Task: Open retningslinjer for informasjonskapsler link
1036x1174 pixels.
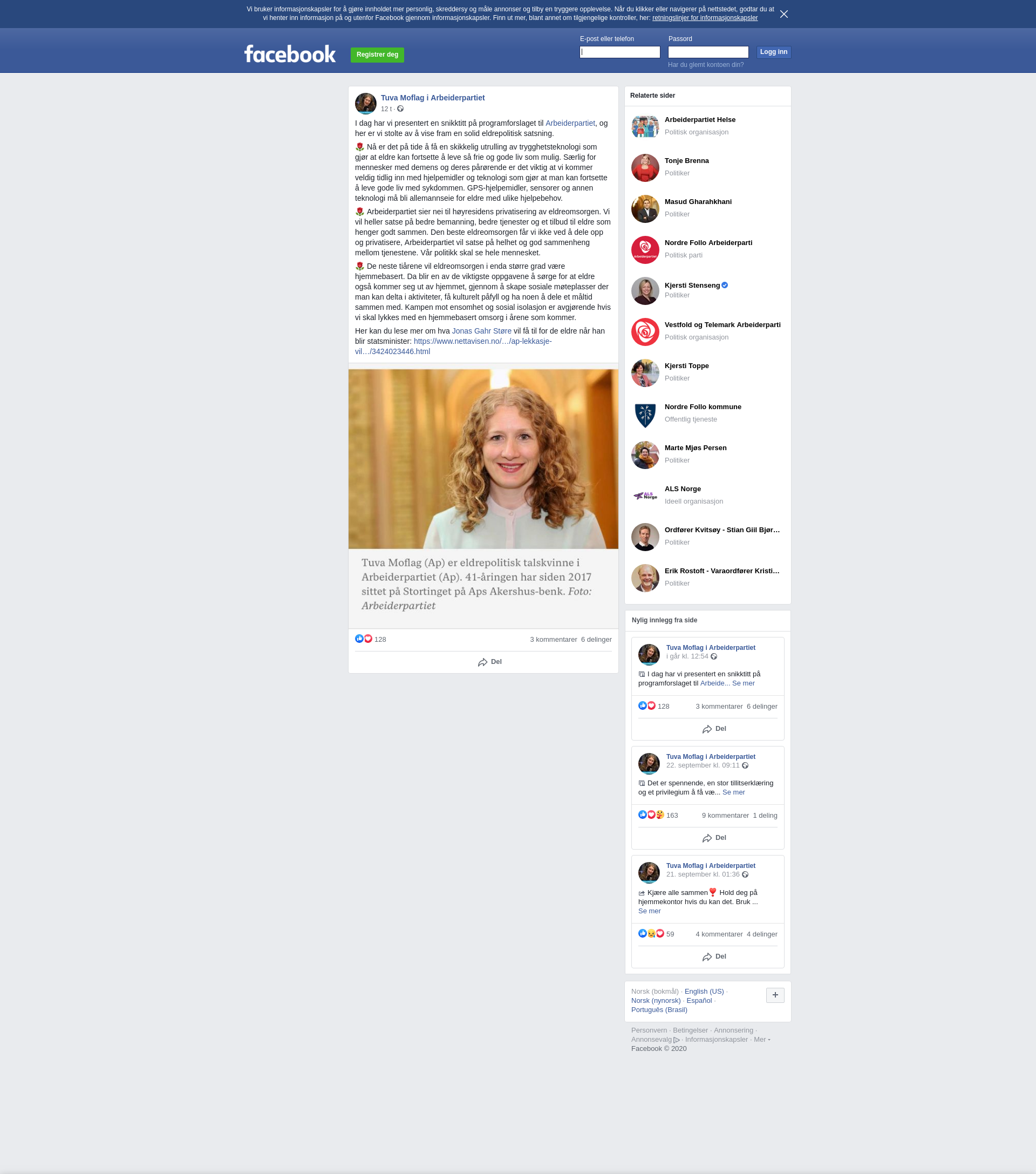Action: point(705,18)
